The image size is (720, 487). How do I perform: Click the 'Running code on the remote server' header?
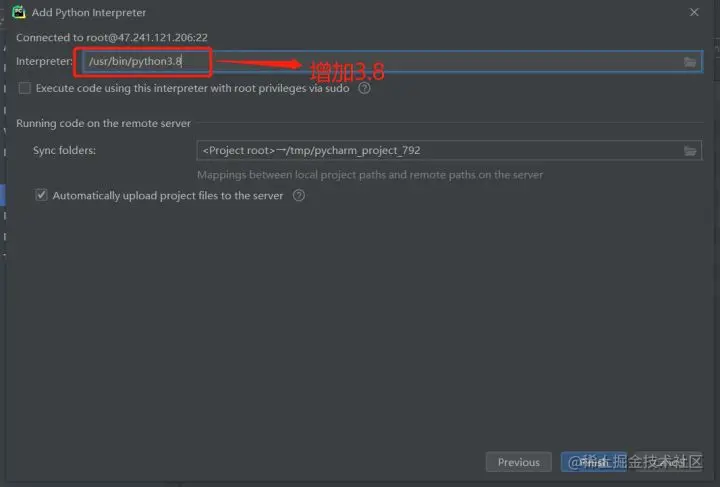click(x=103, y=123)
